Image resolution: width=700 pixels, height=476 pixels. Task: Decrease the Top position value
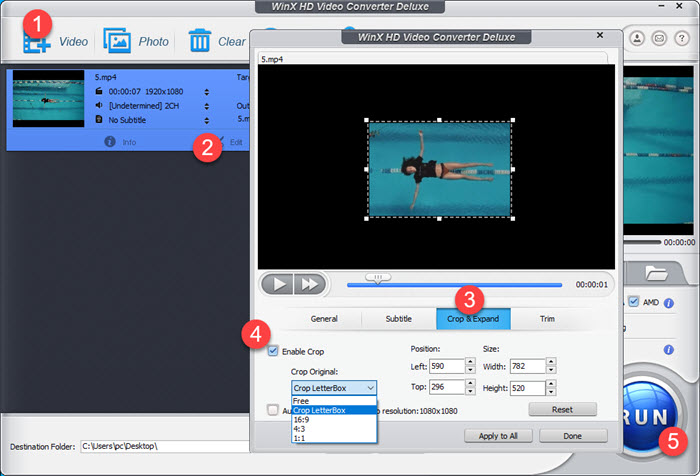pyautogui.click(x=470, y=391)
